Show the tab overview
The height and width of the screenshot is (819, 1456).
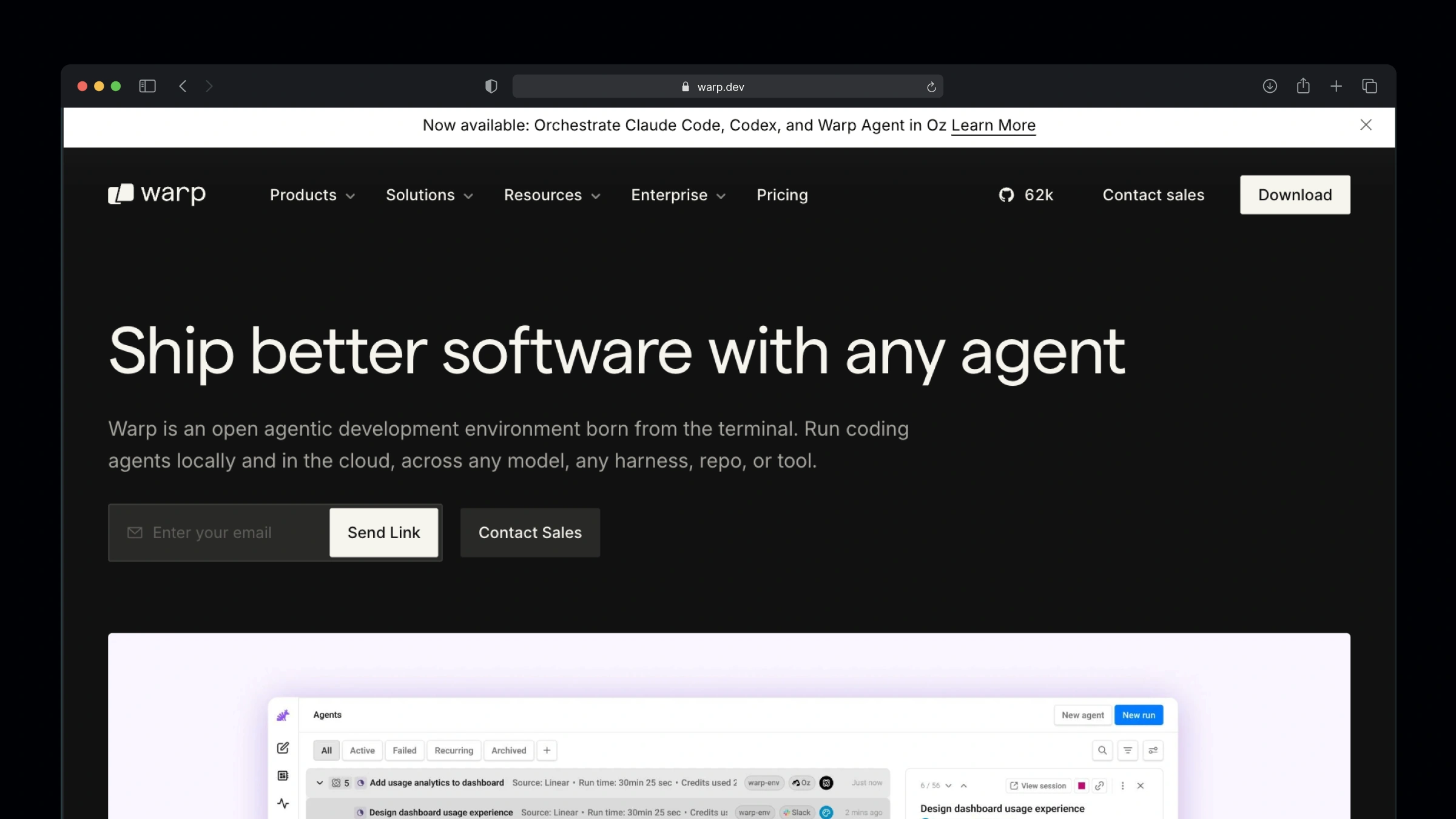1369,86
